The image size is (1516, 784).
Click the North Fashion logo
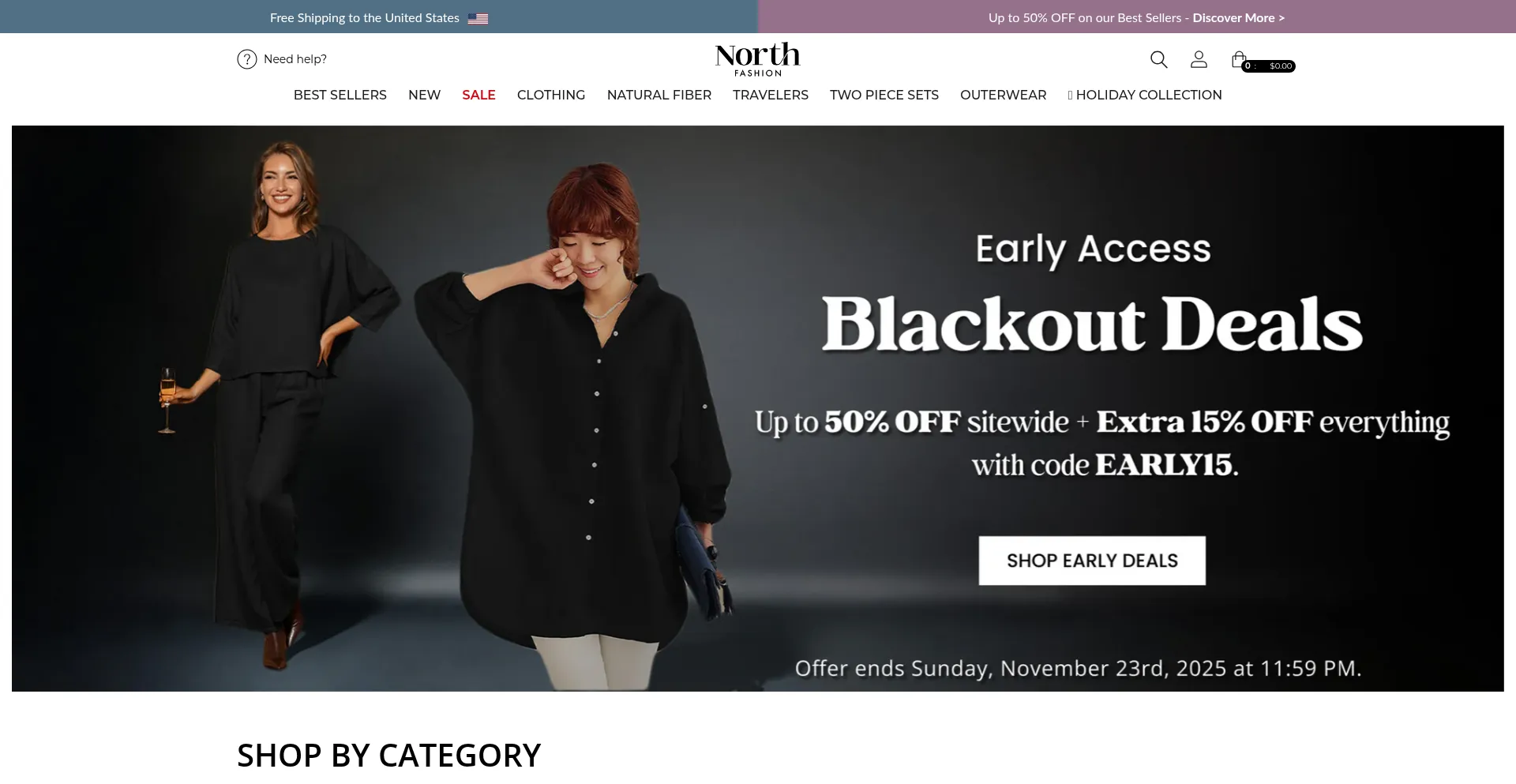pyautogui.click(x=758, y=59)
